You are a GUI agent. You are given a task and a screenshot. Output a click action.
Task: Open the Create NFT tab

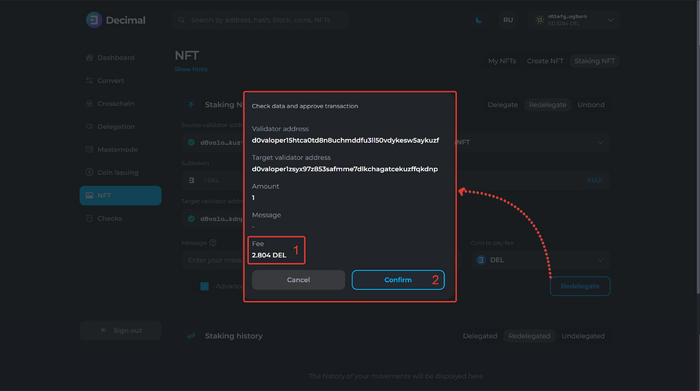[545, 61]
